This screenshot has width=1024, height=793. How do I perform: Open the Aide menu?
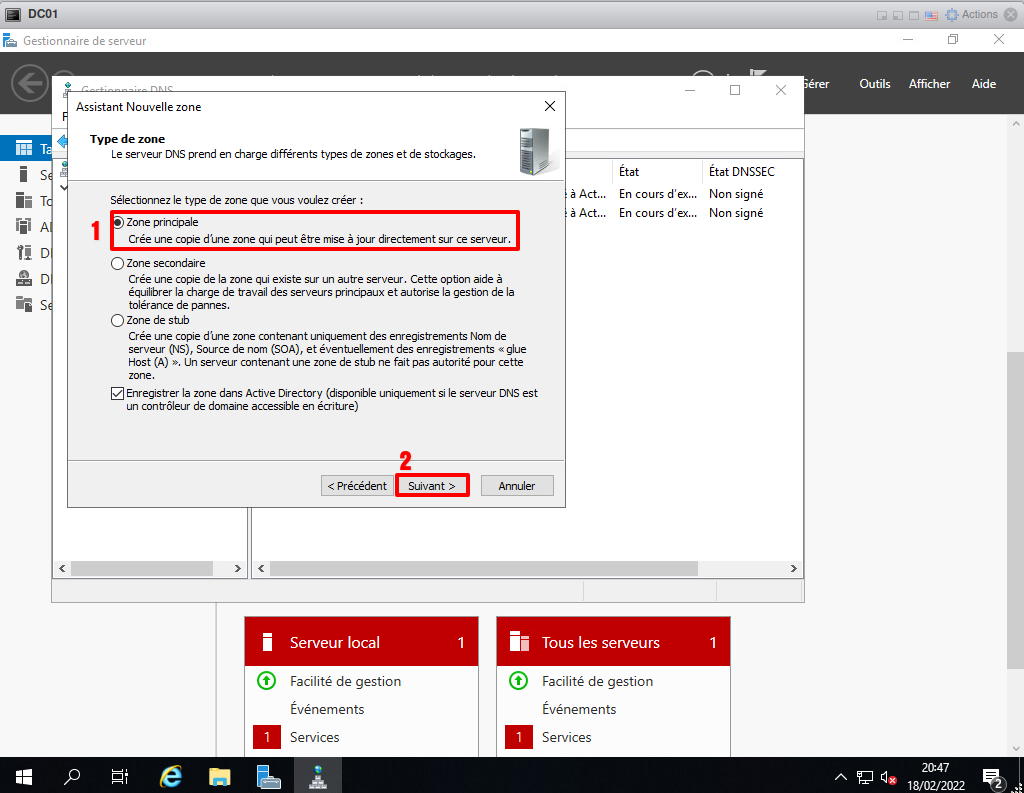pos(984,84)
